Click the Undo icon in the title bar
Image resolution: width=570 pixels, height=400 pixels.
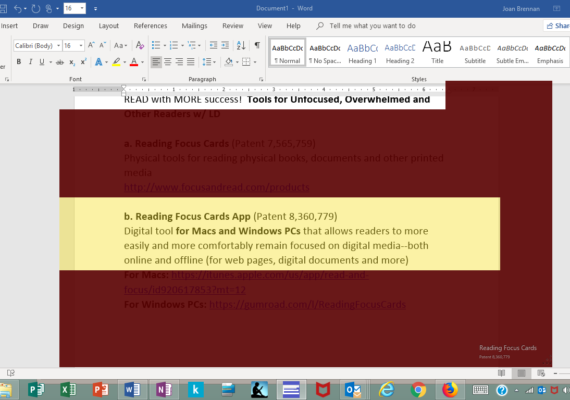[x=17, y=8]
